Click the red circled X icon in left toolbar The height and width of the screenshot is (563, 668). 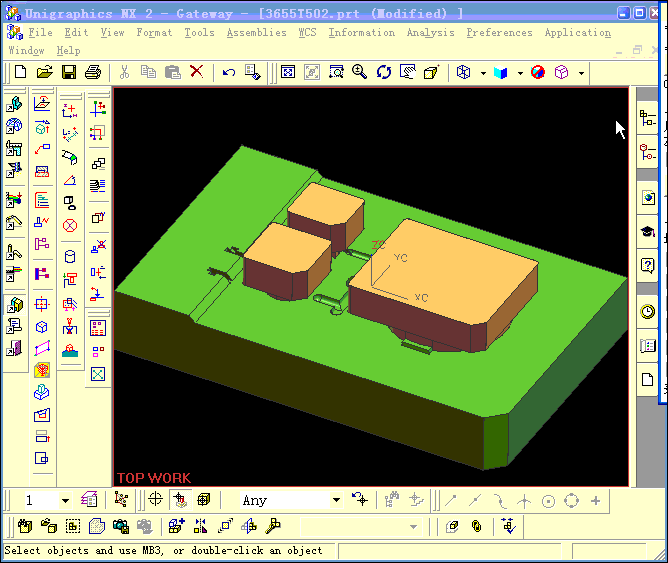tap(70, 225)
